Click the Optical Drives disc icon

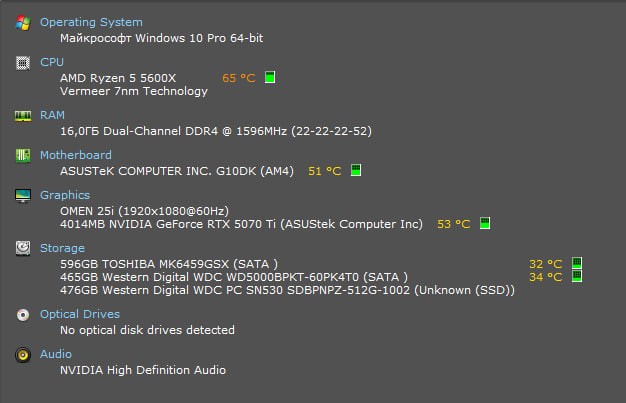(x=23, y=314)
